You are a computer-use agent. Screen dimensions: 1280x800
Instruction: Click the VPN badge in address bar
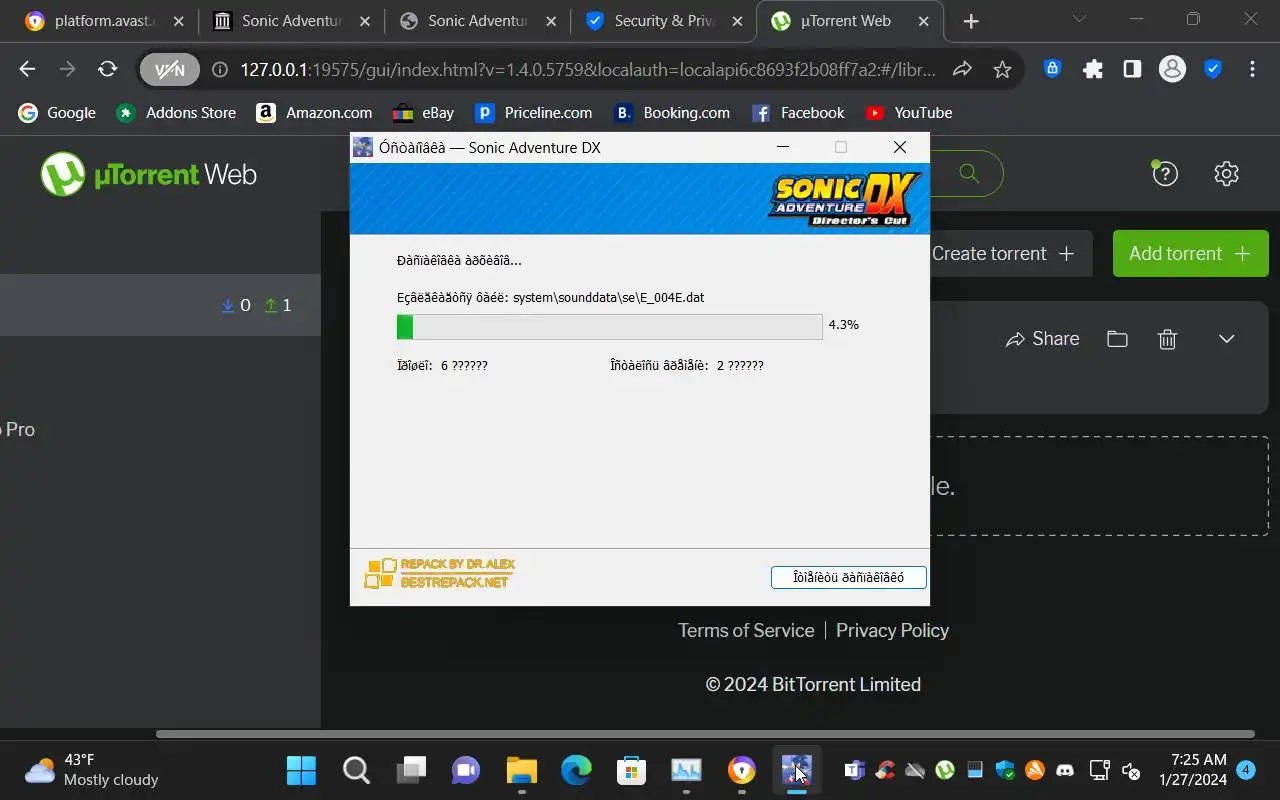pos(169,69)
